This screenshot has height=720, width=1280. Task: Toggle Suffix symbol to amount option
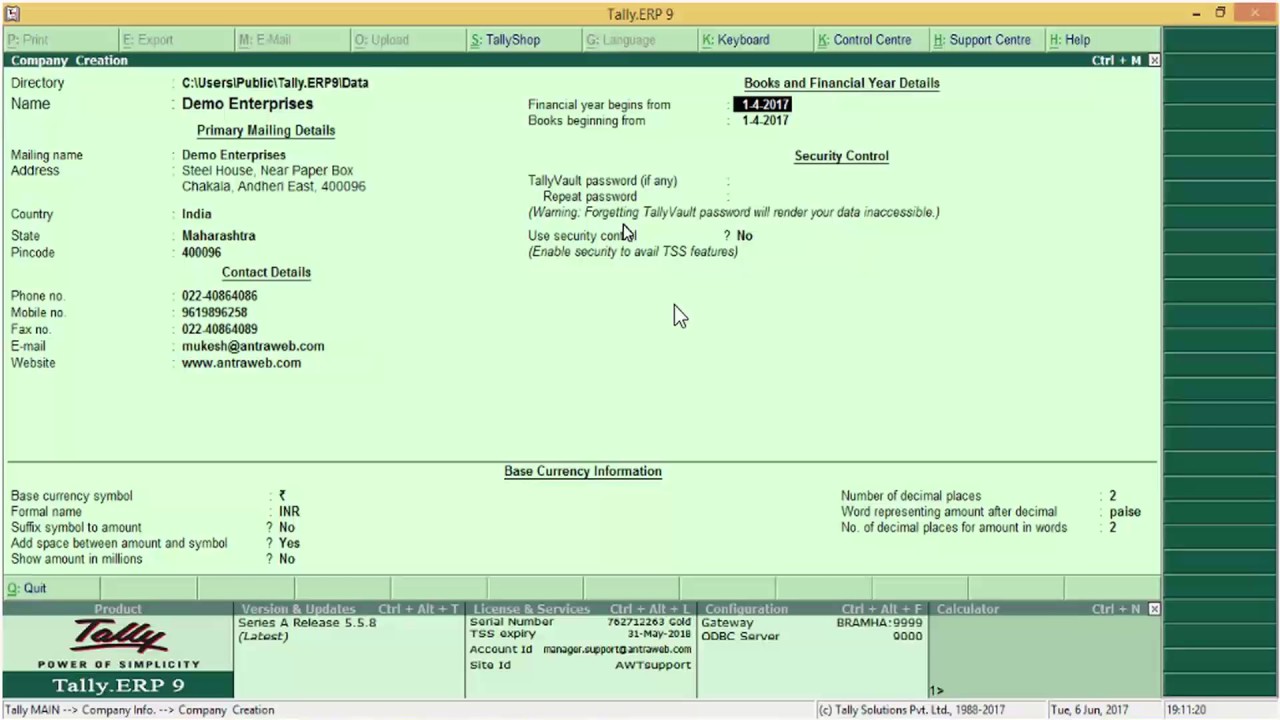(287, 527)
